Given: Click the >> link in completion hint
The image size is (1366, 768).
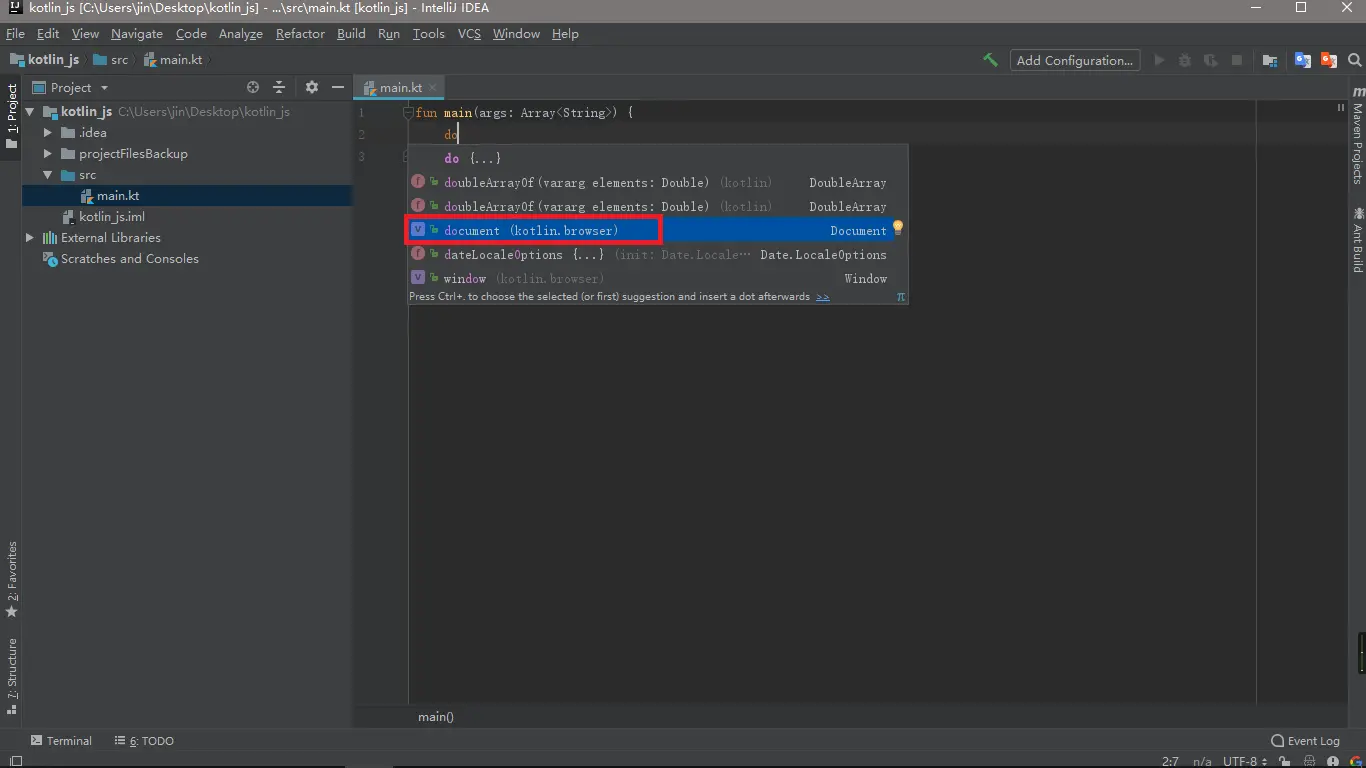Looking at the screenshot, I should pos(822,297).
